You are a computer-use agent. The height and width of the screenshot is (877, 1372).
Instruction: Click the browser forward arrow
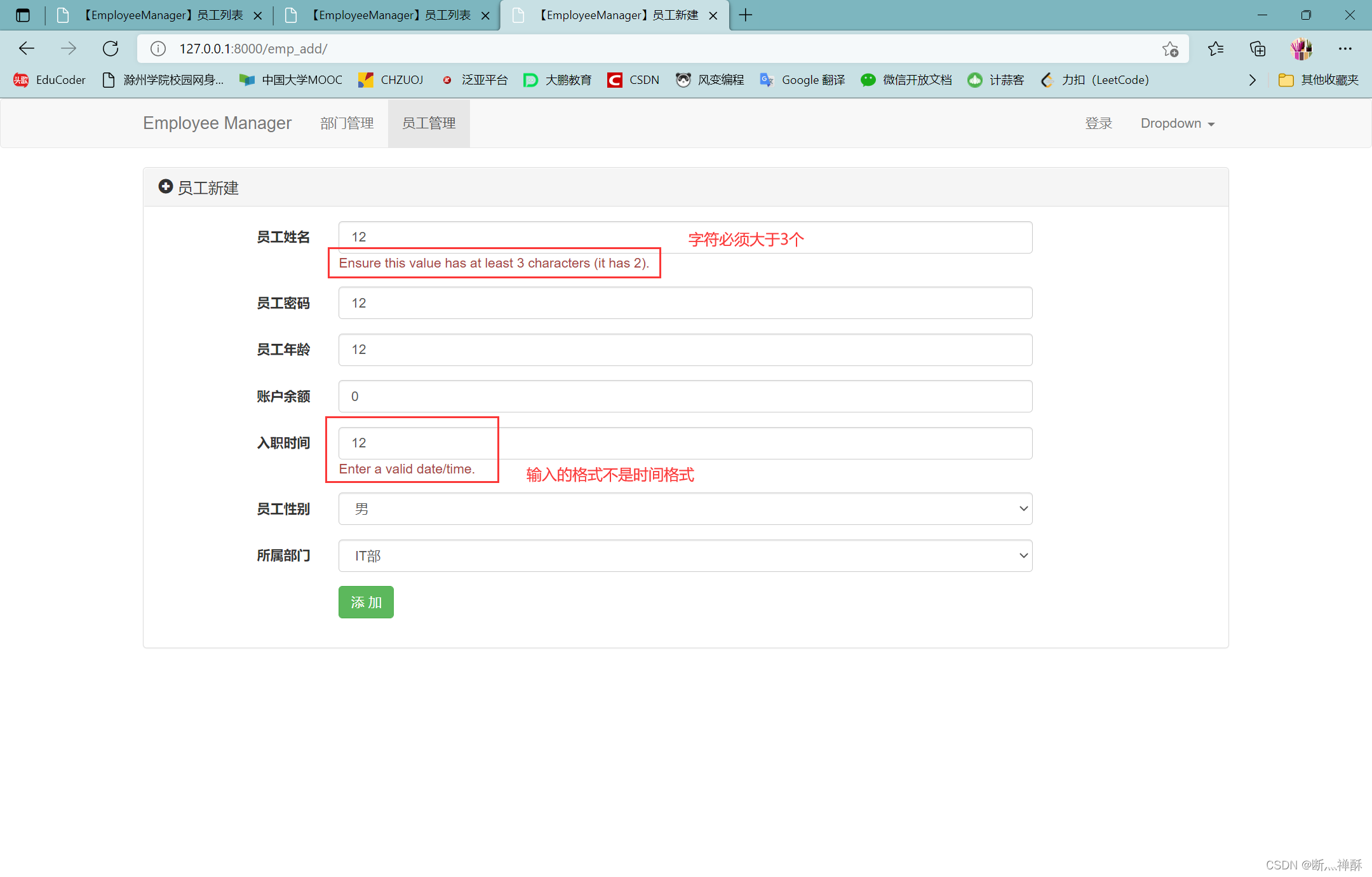(x=69, y=48)
